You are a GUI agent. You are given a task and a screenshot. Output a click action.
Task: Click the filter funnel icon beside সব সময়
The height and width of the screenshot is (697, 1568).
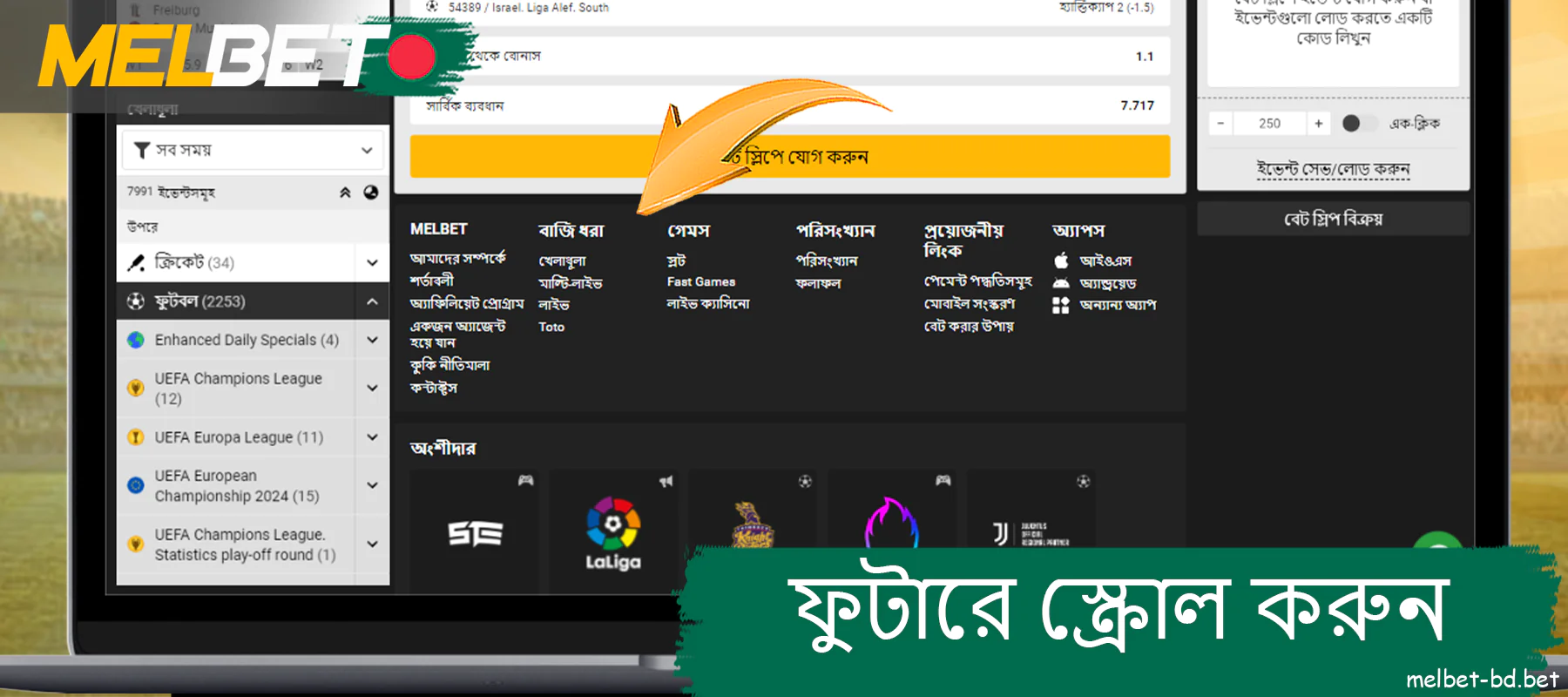click(142, 150)
